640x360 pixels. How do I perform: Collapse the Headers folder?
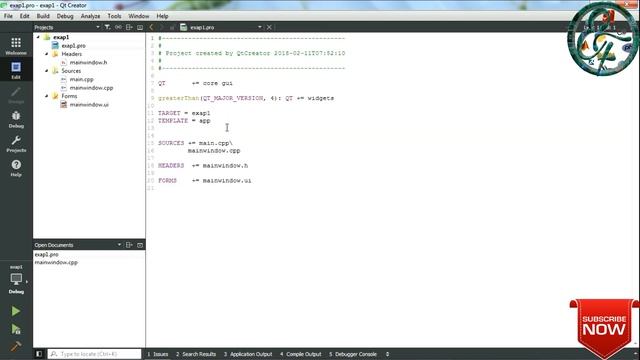47,54
